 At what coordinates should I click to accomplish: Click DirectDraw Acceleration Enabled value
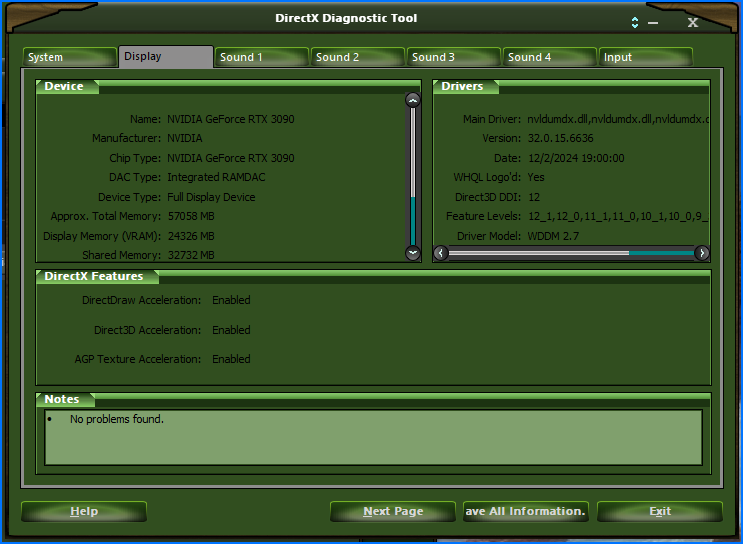click(x=231, y=300)
